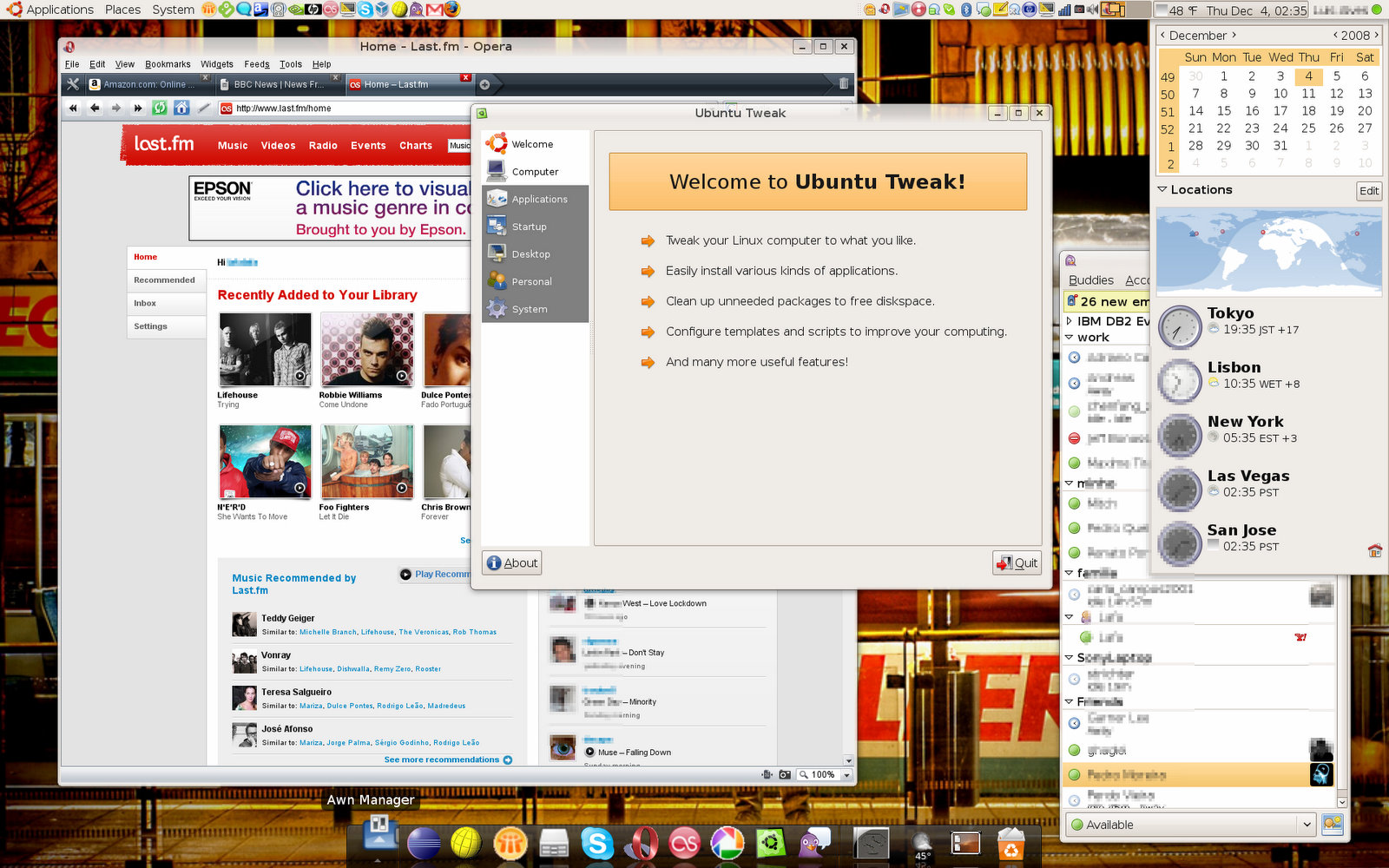This screenshot has width=1389, height=868.
Task: Go back in Opera browser
Action: tap(95, 108)
